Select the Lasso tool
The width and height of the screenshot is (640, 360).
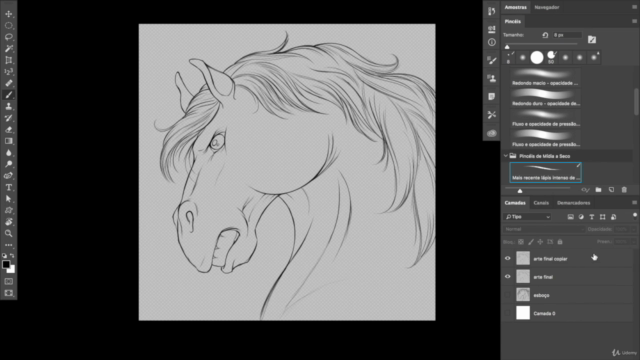(9, 37)
